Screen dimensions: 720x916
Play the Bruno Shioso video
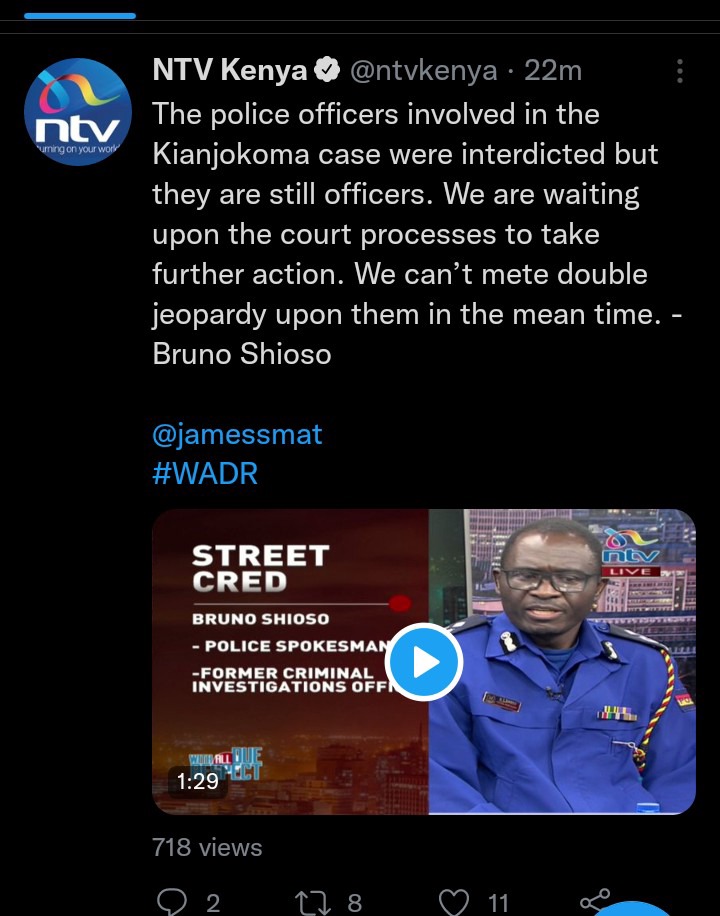click(424, 662)
